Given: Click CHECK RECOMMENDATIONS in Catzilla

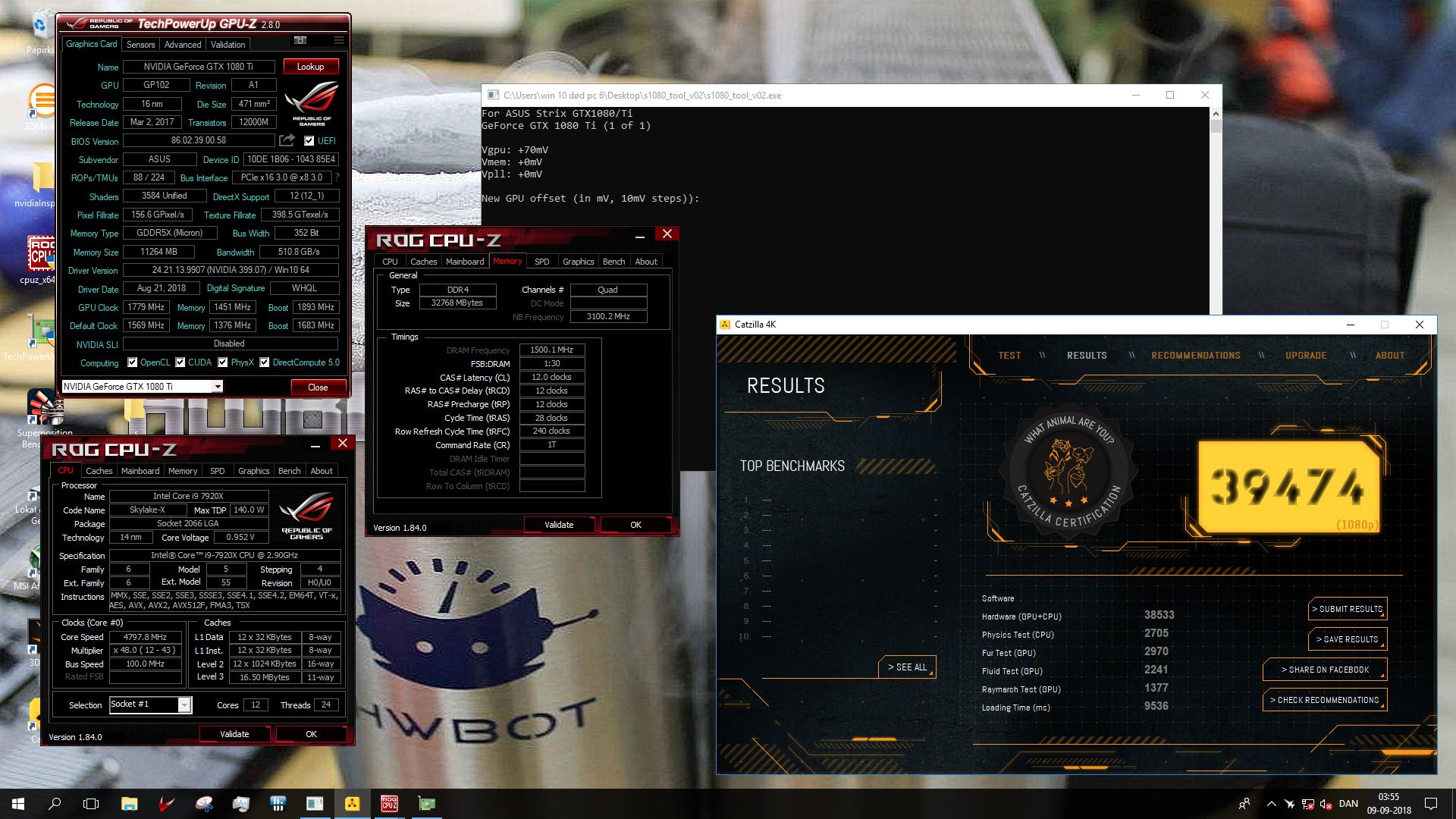Looking at the screenshot, I should pos(1325,700).
